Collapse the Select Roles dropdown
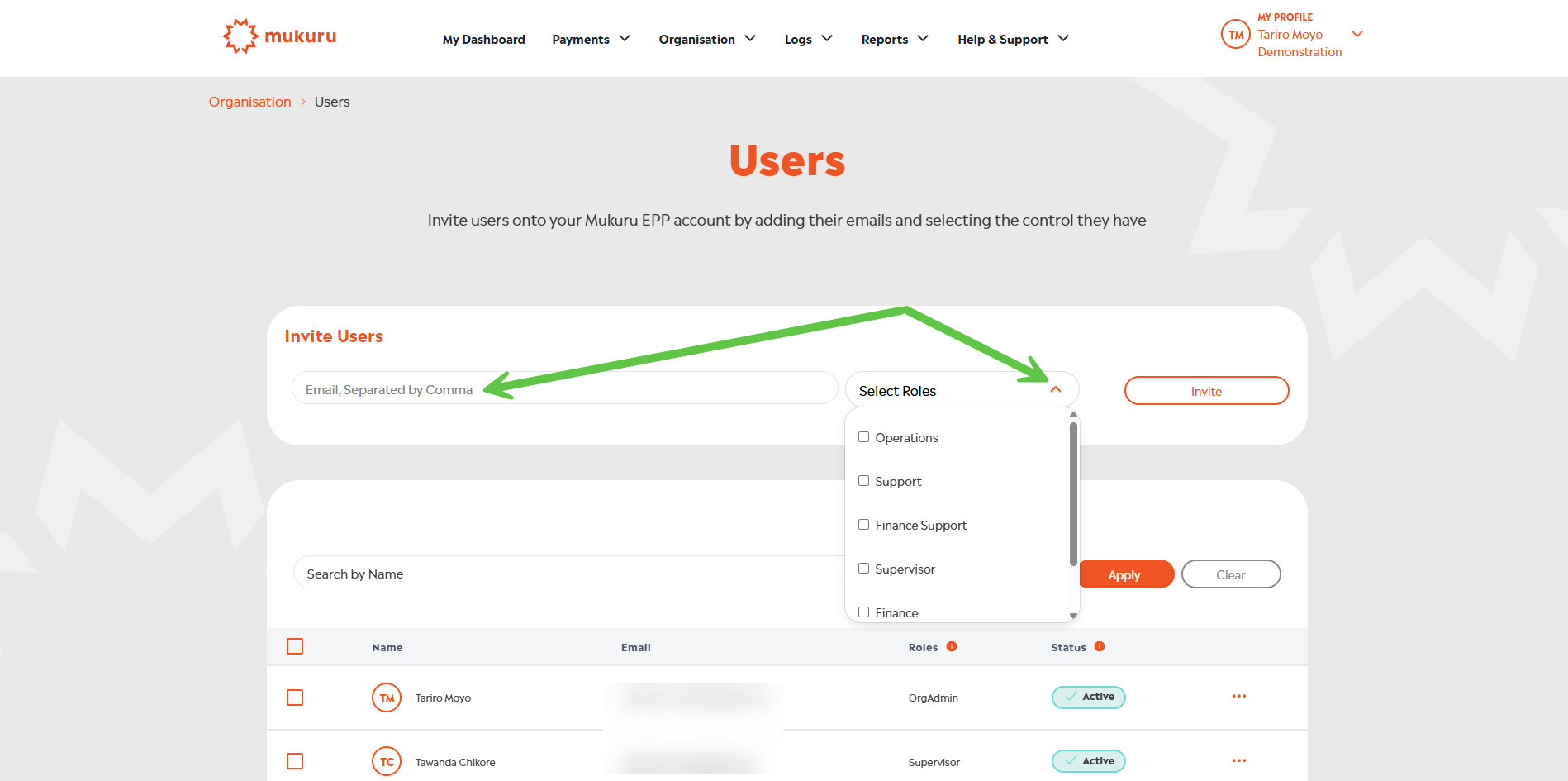This screenshot has height=781, width=1568. (1055, 390)
